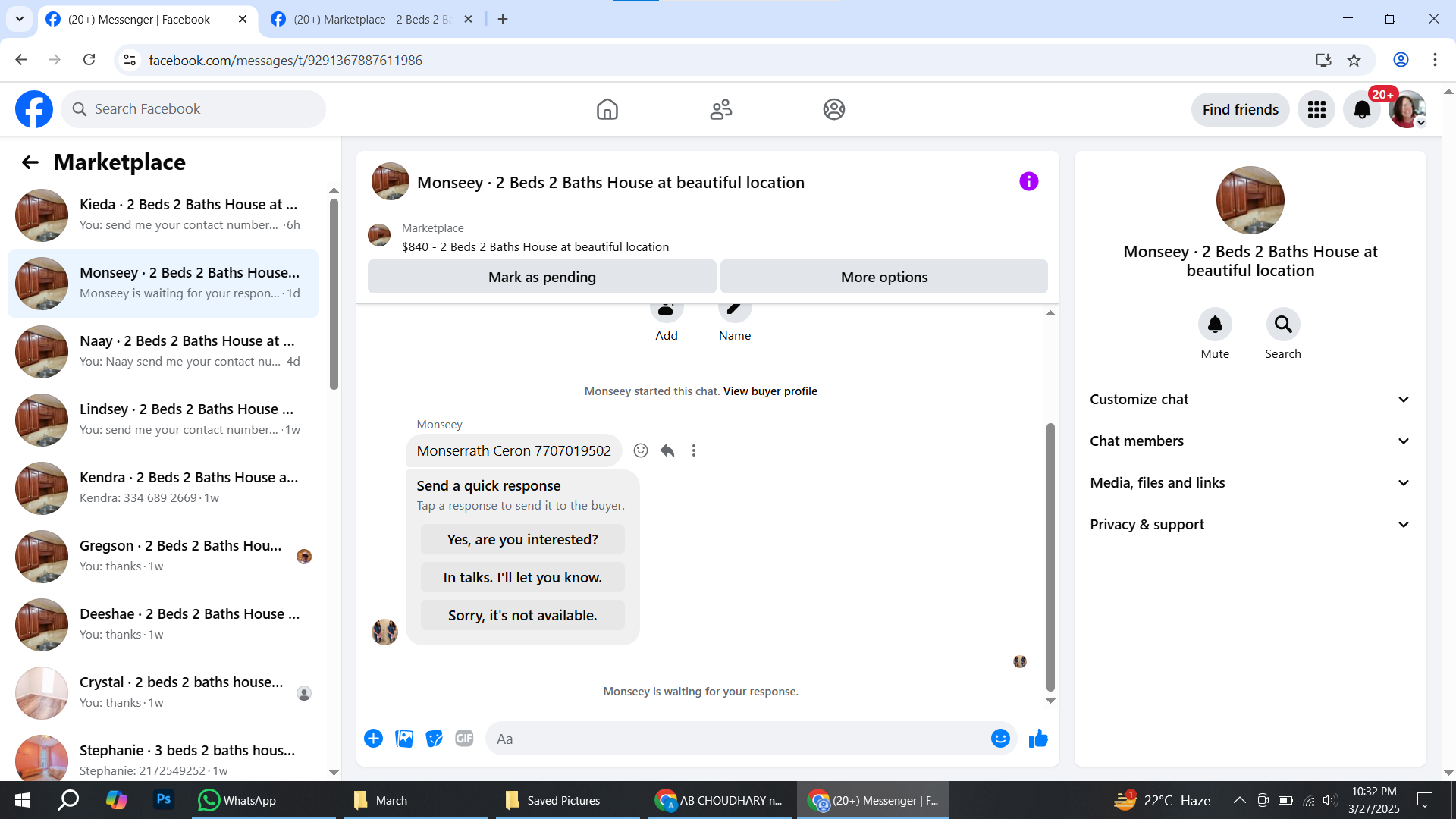The image size is (1456, 819).
Task: Open the GIF picker icon
Action: click(x=464, y=738)
